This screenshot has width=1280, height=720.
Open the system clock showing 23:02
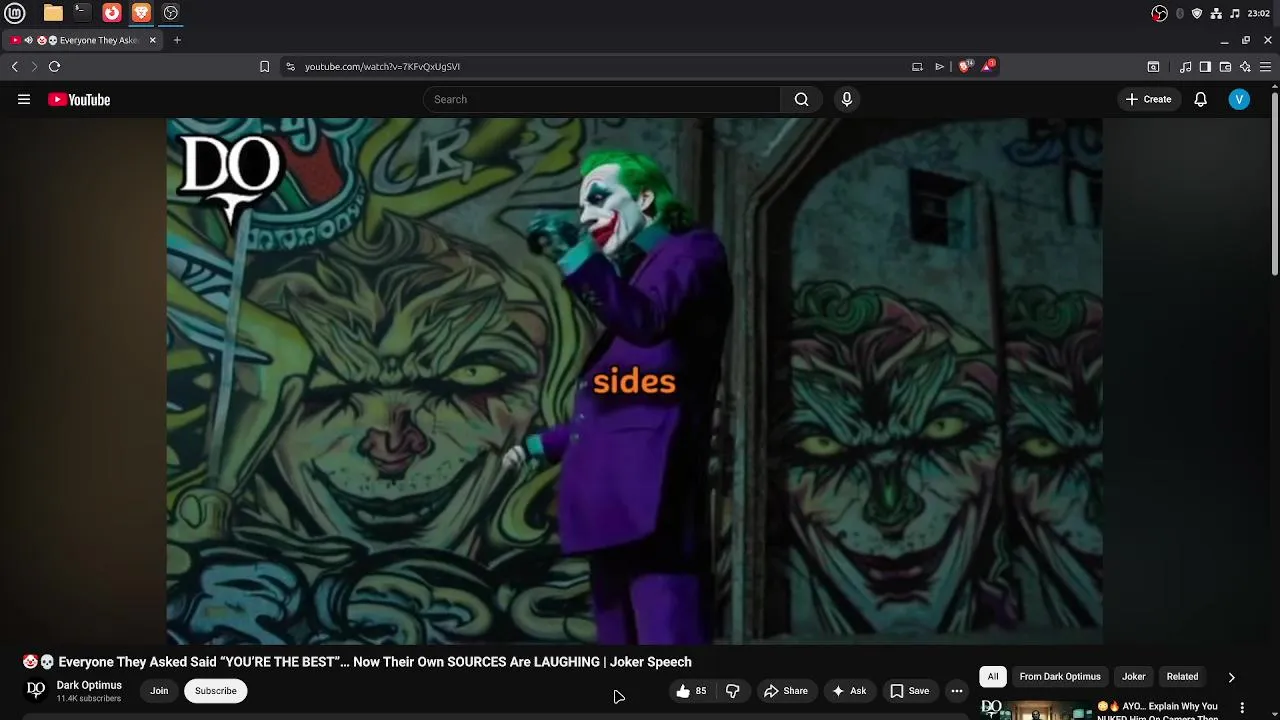[1259, 13]
